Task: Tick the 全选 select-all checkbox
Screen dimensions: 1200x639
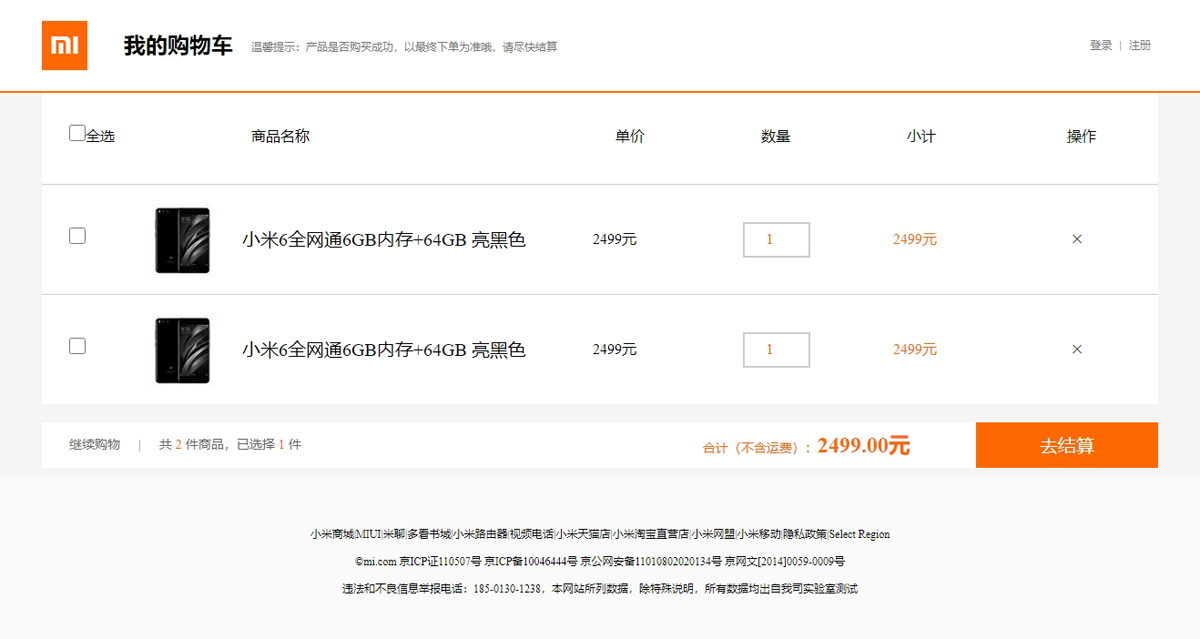Action: coord(77,133)
